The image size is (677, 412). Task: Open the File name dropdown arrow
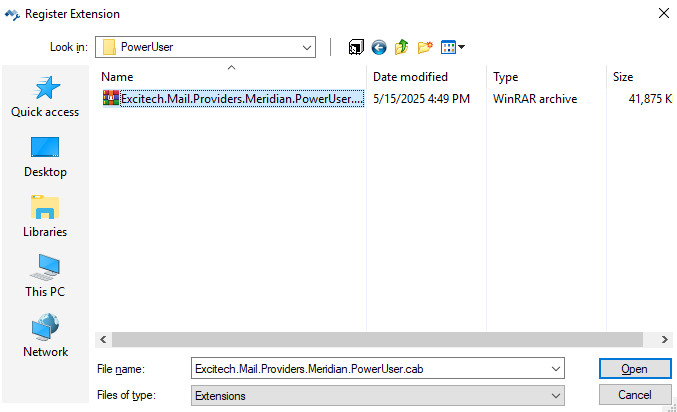pos(556,369)
